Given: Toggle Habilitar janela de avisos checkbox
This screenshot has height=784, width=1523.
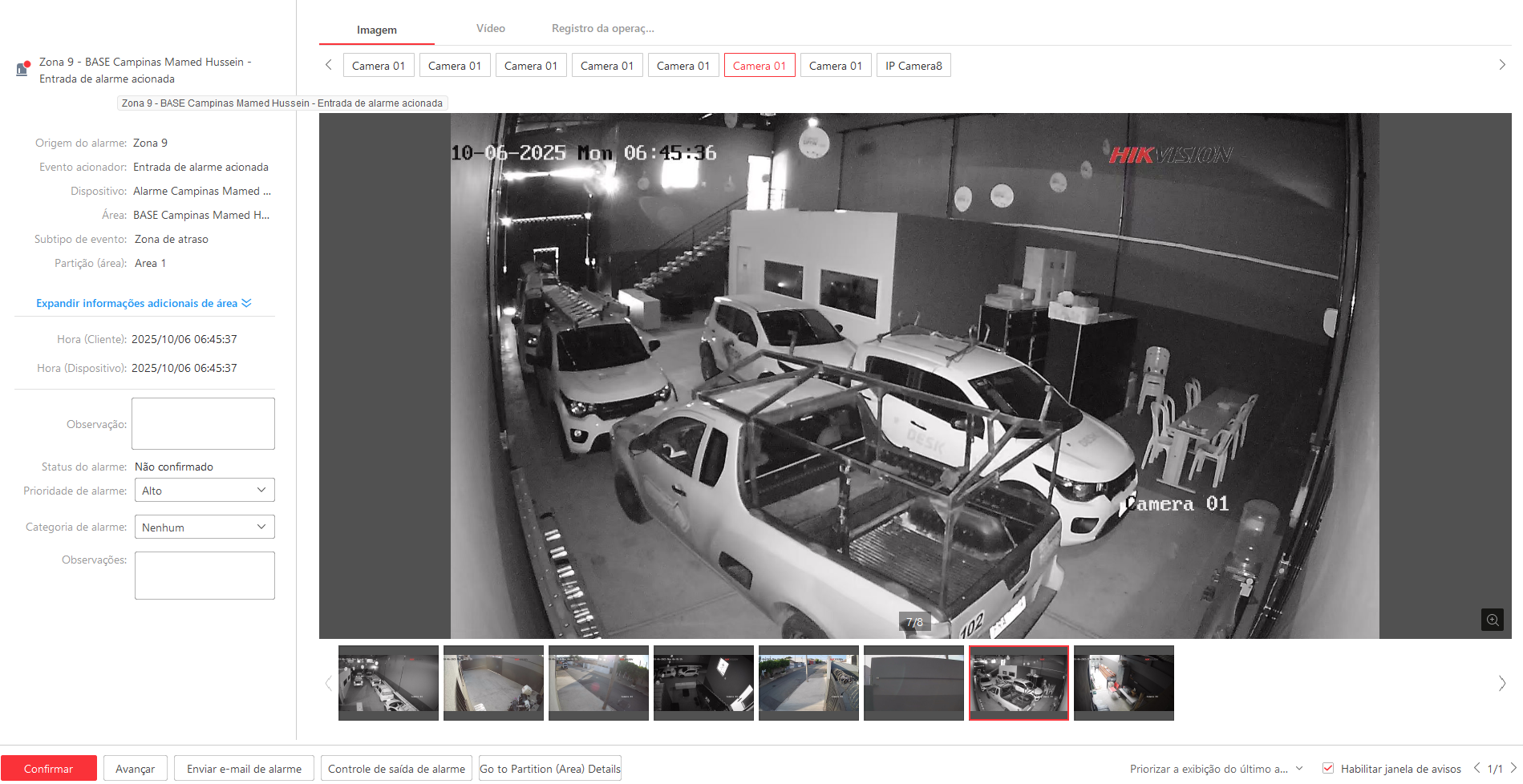Looking at the screenshot, I should [1328, 768].
